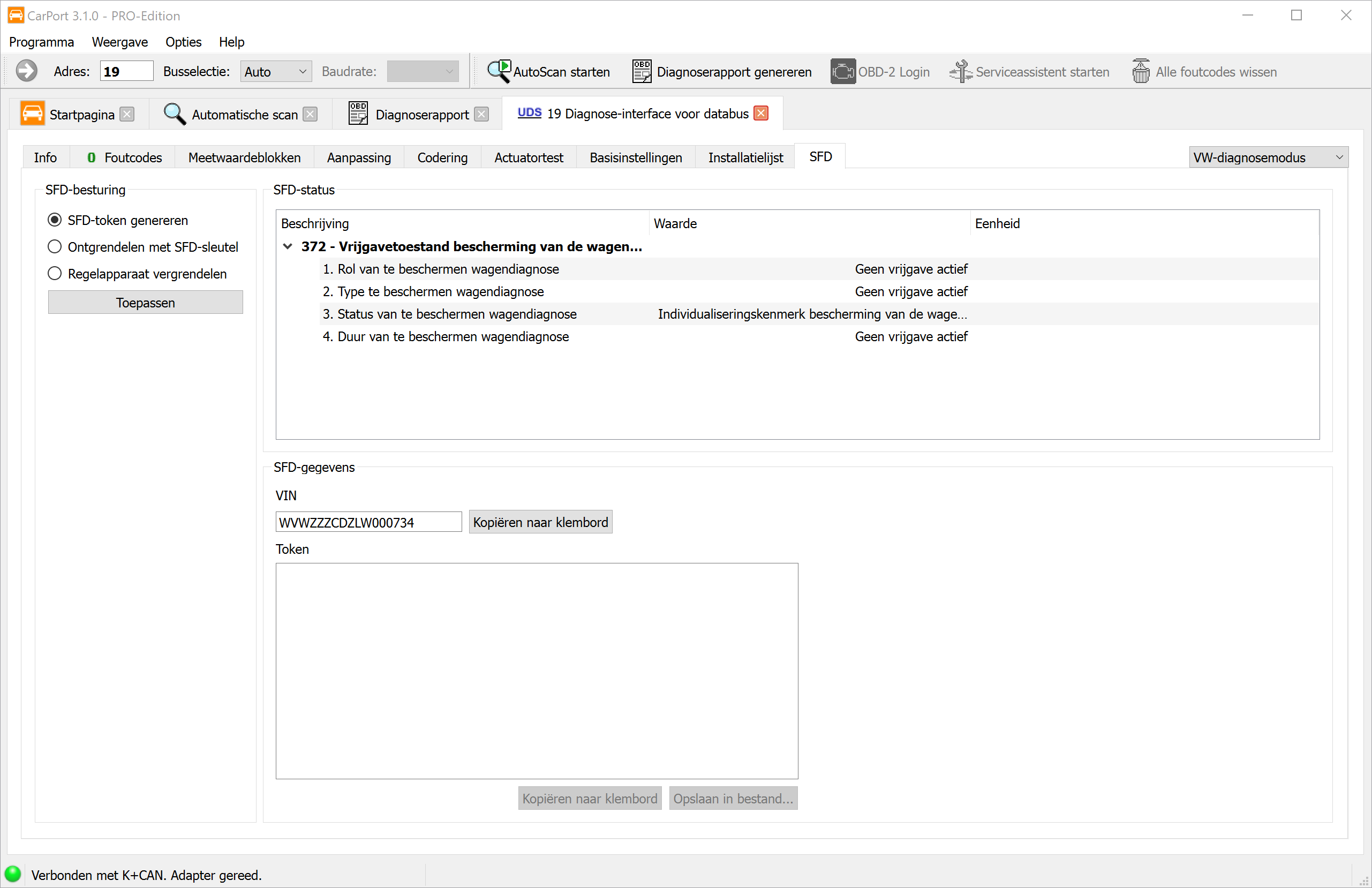Screen dimensions: 1372x888
Task: Close the Diagnose-interface voor databus tab
Action: 761,113
